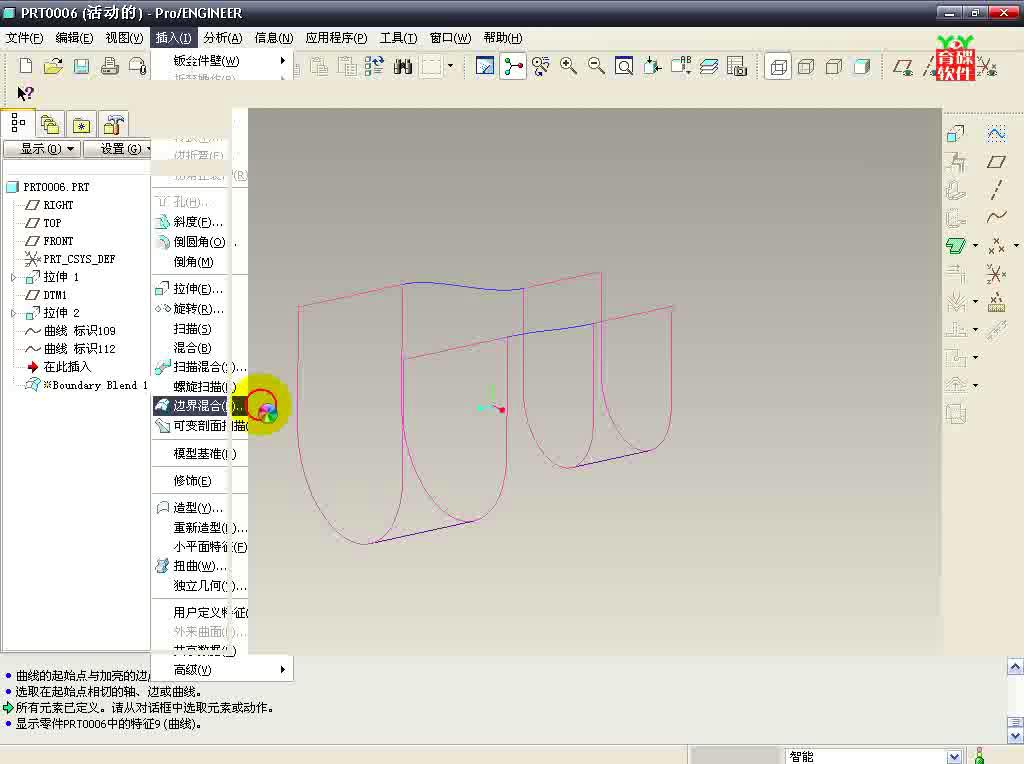The image size is (1024, 764).
Task: Open the folder browser tab
Action: [50, 124]
